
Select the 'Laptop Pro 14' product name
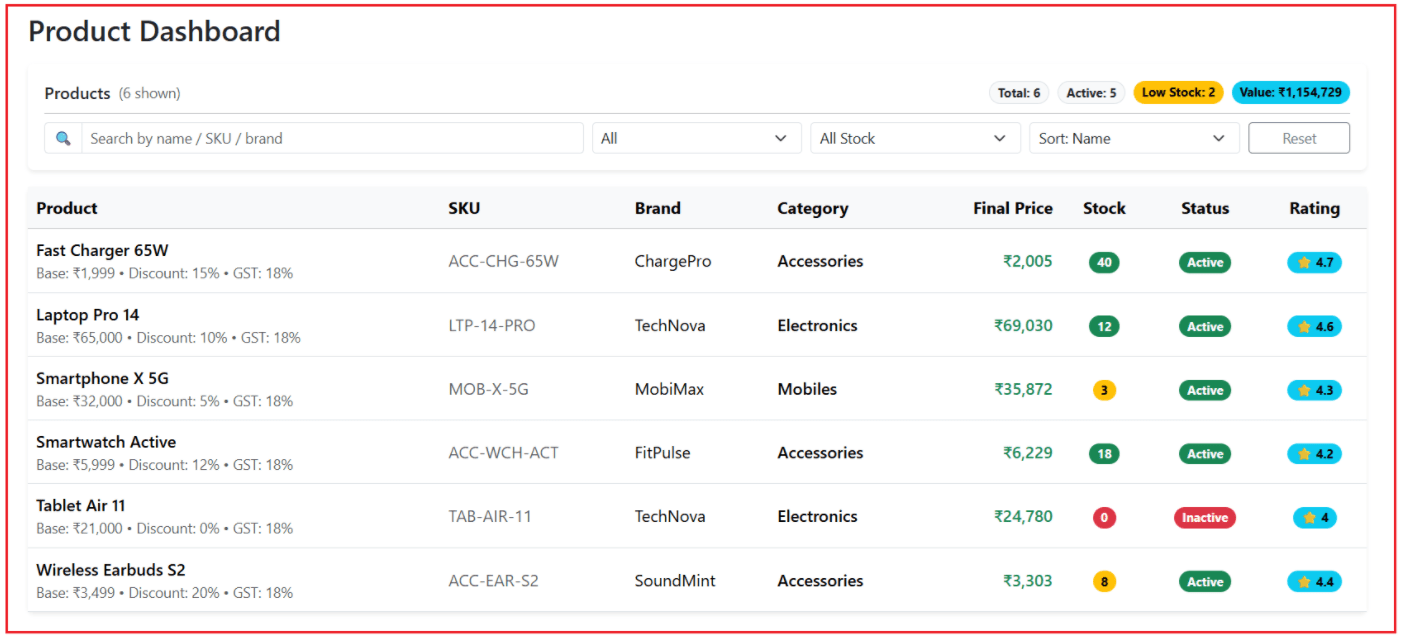click(x=88, y=315)
